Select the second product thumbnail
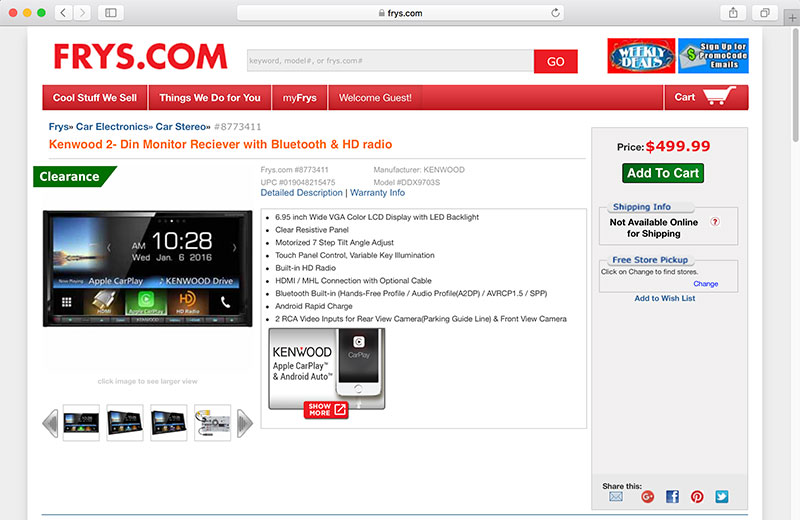 point(125,423)
